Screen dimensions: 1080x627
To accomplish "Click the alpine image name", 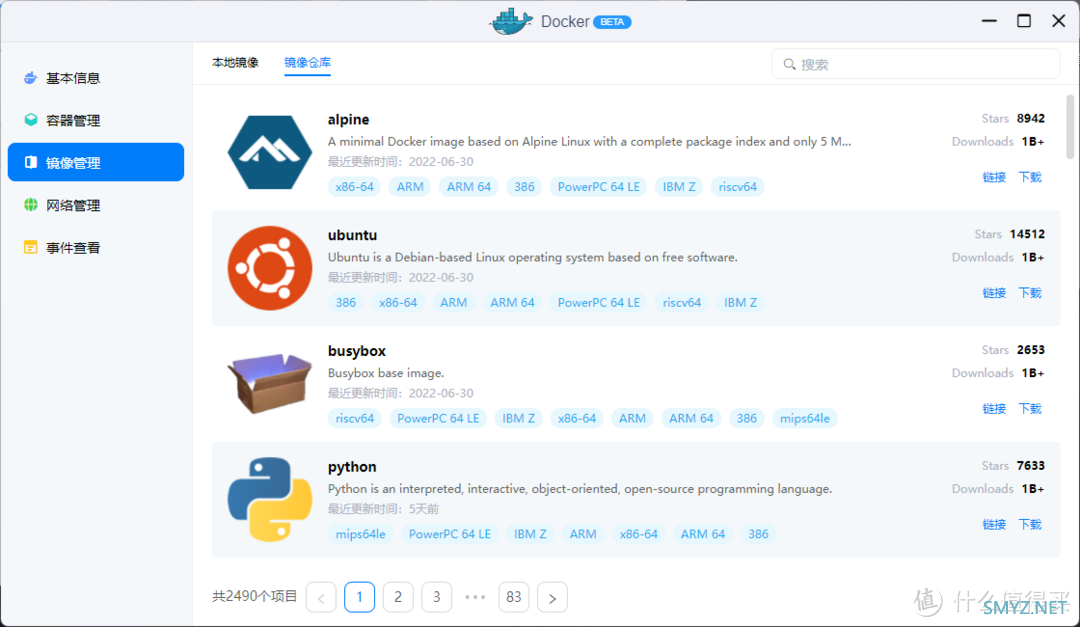I will [x=349, y=119].
